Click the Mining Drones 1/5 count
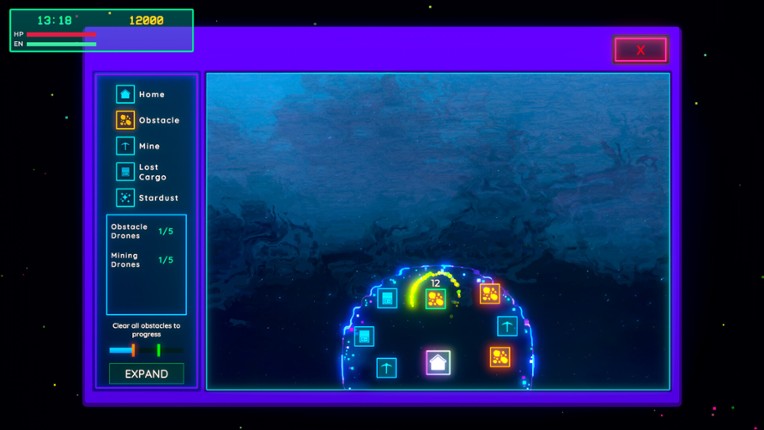The height and width of the screenshot is (430, 764). point(166,260)
